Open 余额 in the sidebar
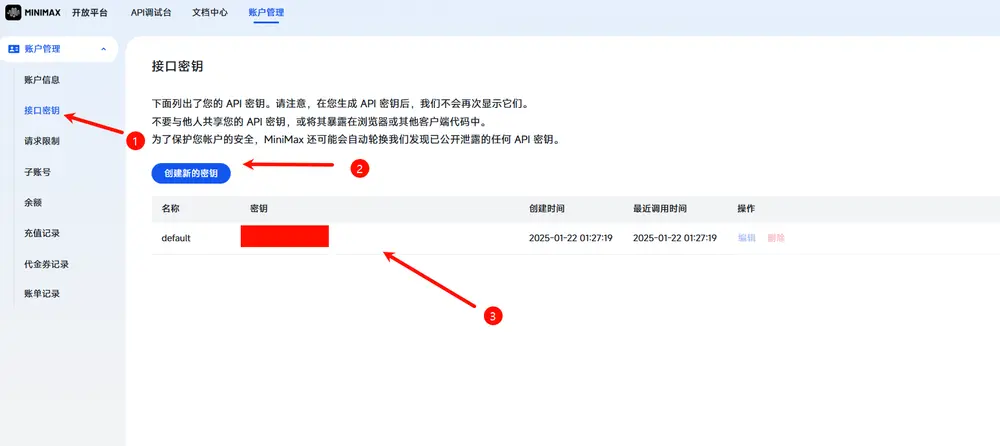Screen dimensions: 1000x446 pyautogui.click(x=33, y=202)
